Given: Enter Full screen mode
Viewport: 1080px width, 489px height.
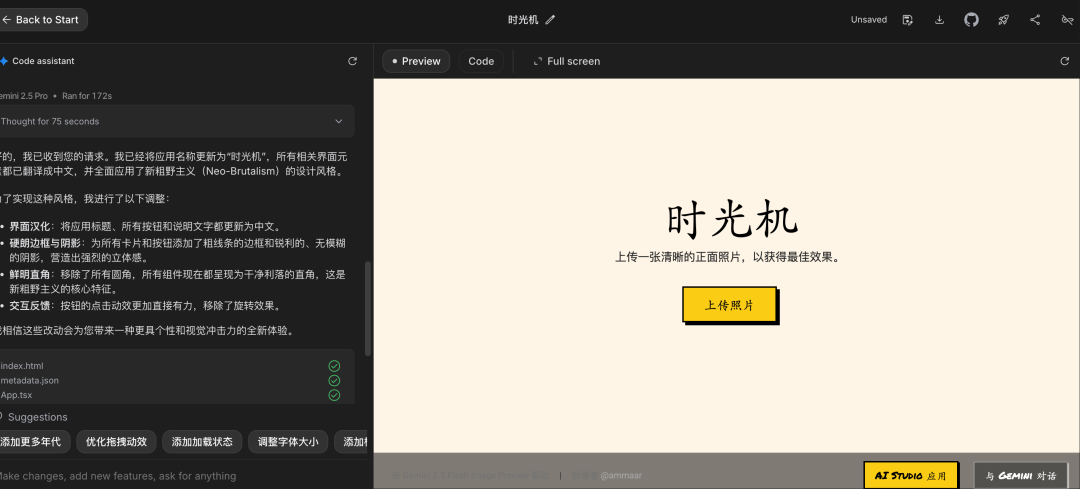Looking at the screenshot, I should pyautogui.click(x=567, y=61).
